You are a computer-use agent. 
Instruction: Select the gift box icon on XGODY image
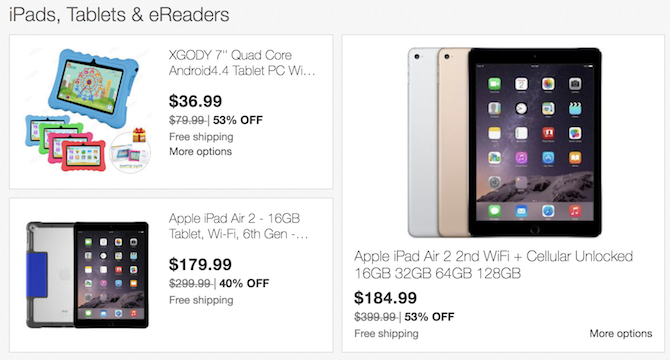(139, 135)
